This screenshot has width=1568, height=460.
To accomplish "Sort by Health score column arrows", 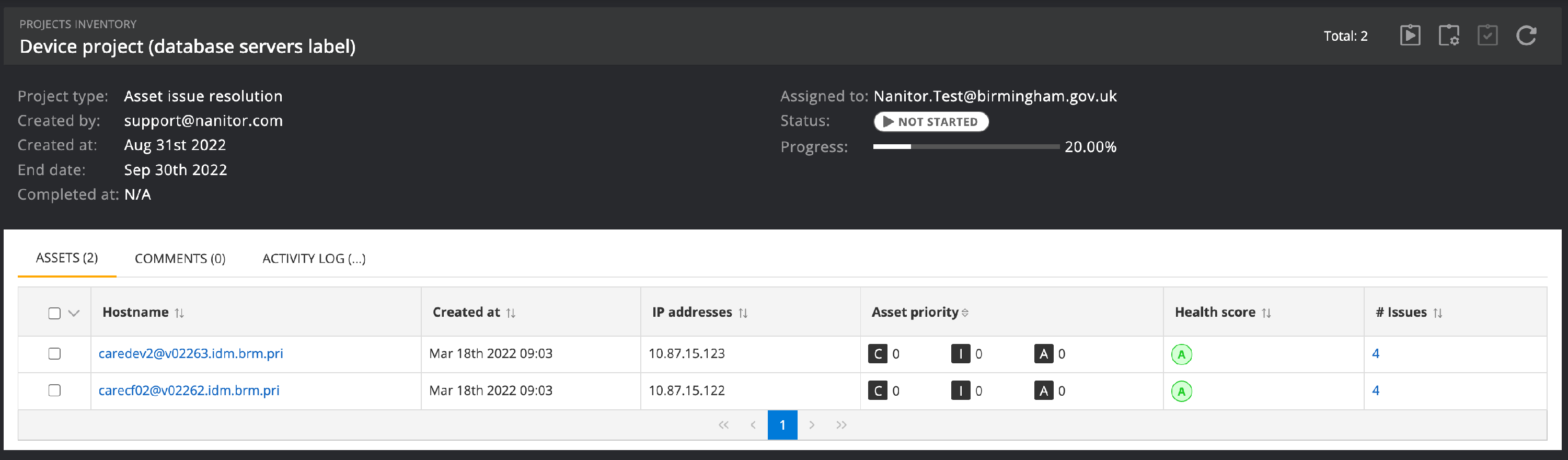I will pos(1267,313).
